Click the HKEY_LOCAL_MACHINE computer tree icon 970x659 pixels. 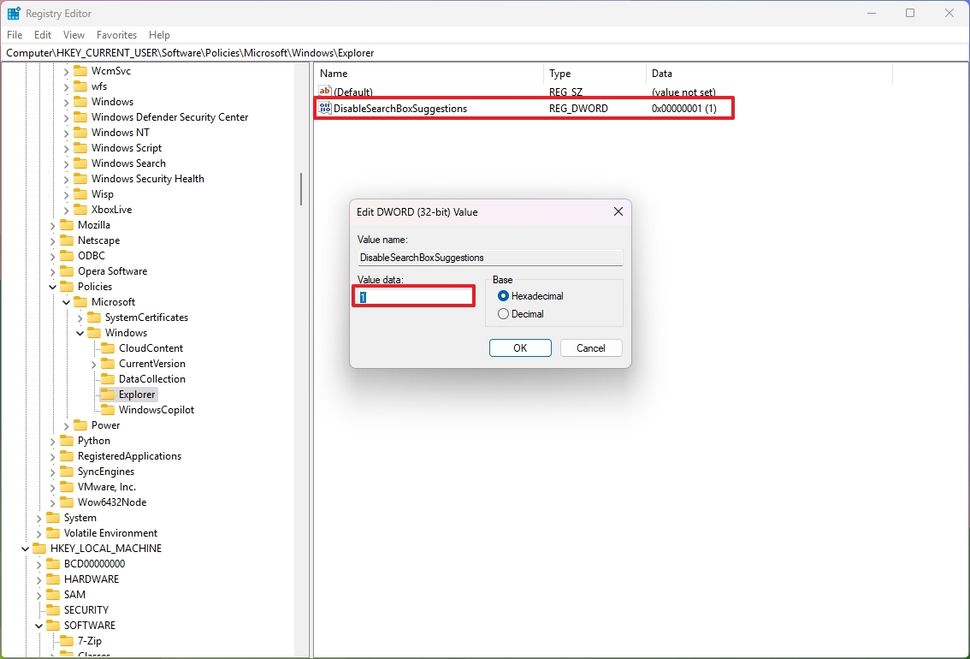[x=38, y=548]
